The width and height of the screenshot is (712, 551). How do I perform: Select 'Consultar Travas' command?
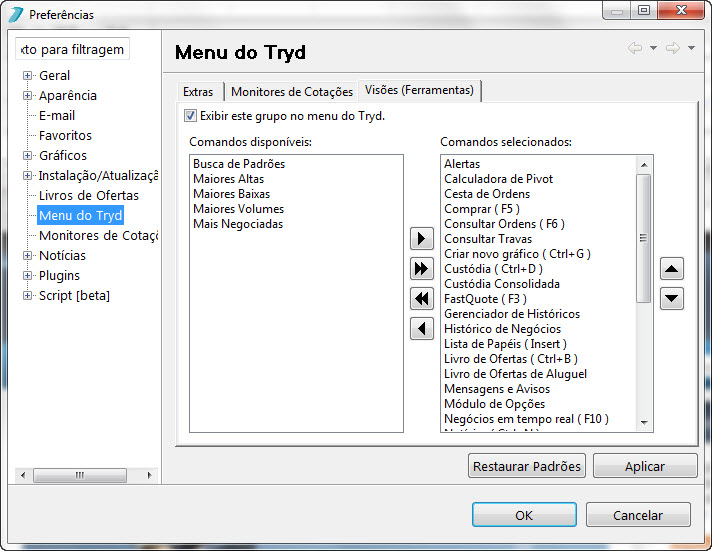488,238
